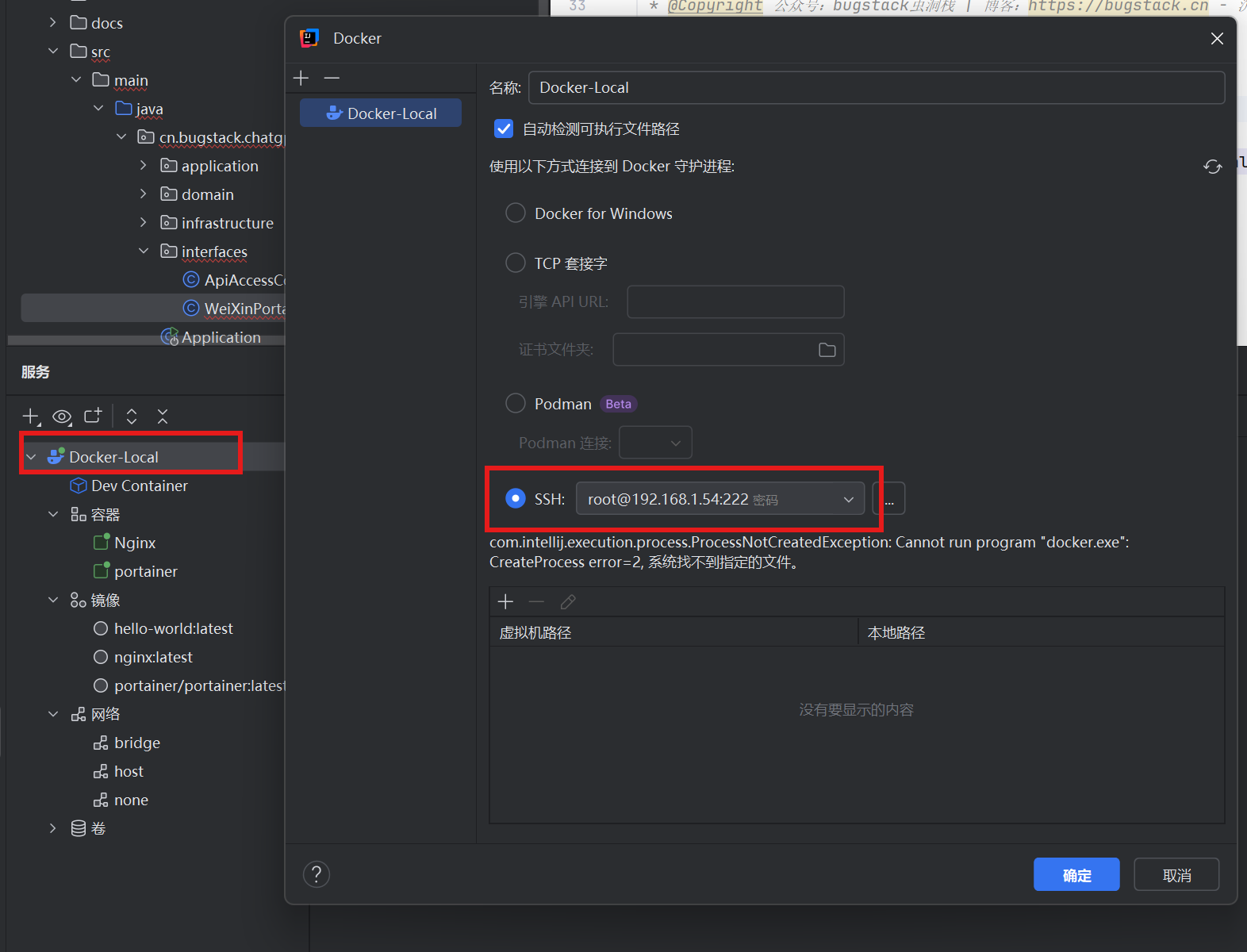Image resolution: width=1247 pixels, height=952 pixels.
Task: Open SSH host root@192.168.1.54:222 dropdown
Action: click(719, 499)
